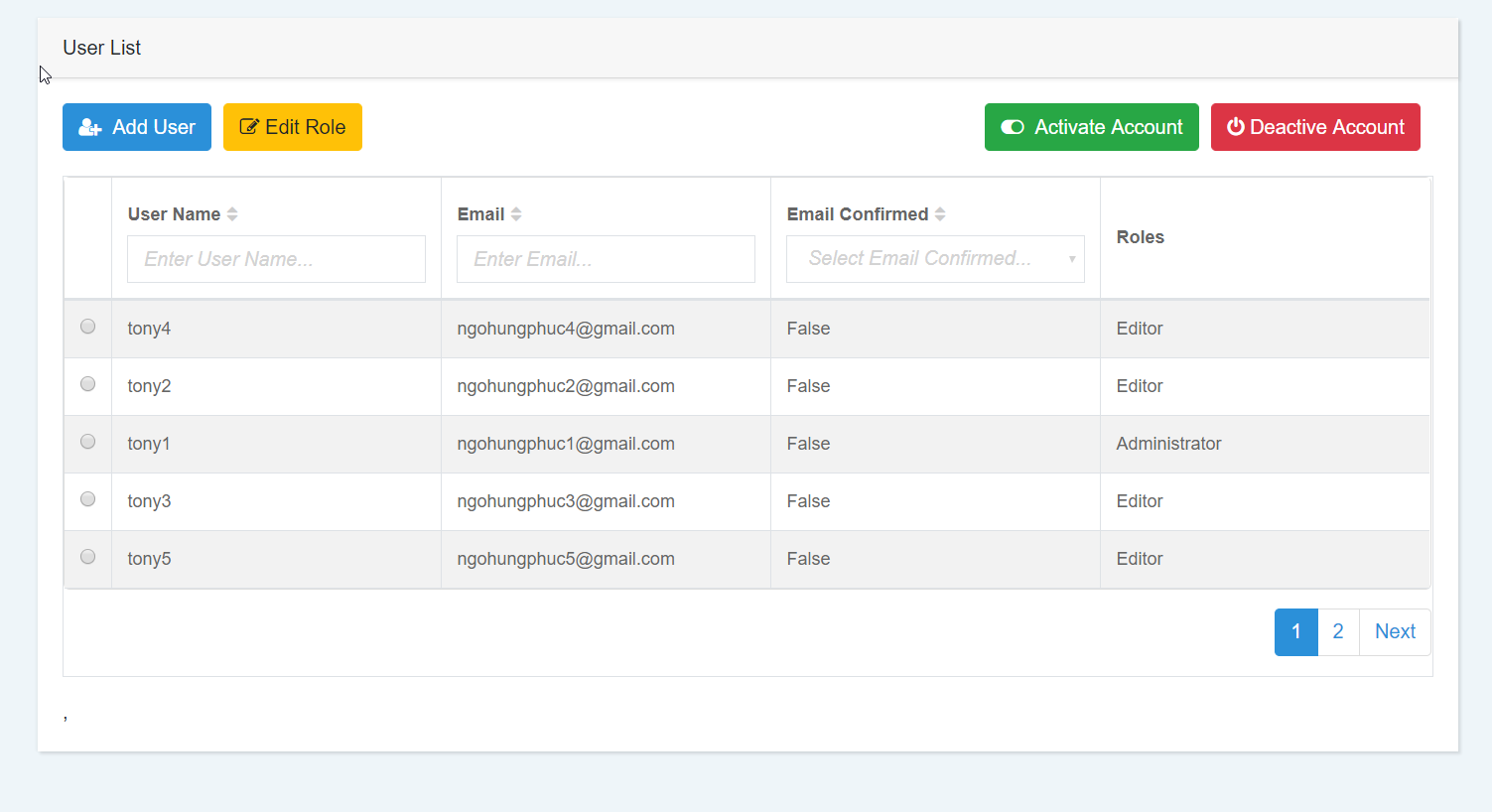
Task: Click the False value in tony1 row
Action: (808, 444)
